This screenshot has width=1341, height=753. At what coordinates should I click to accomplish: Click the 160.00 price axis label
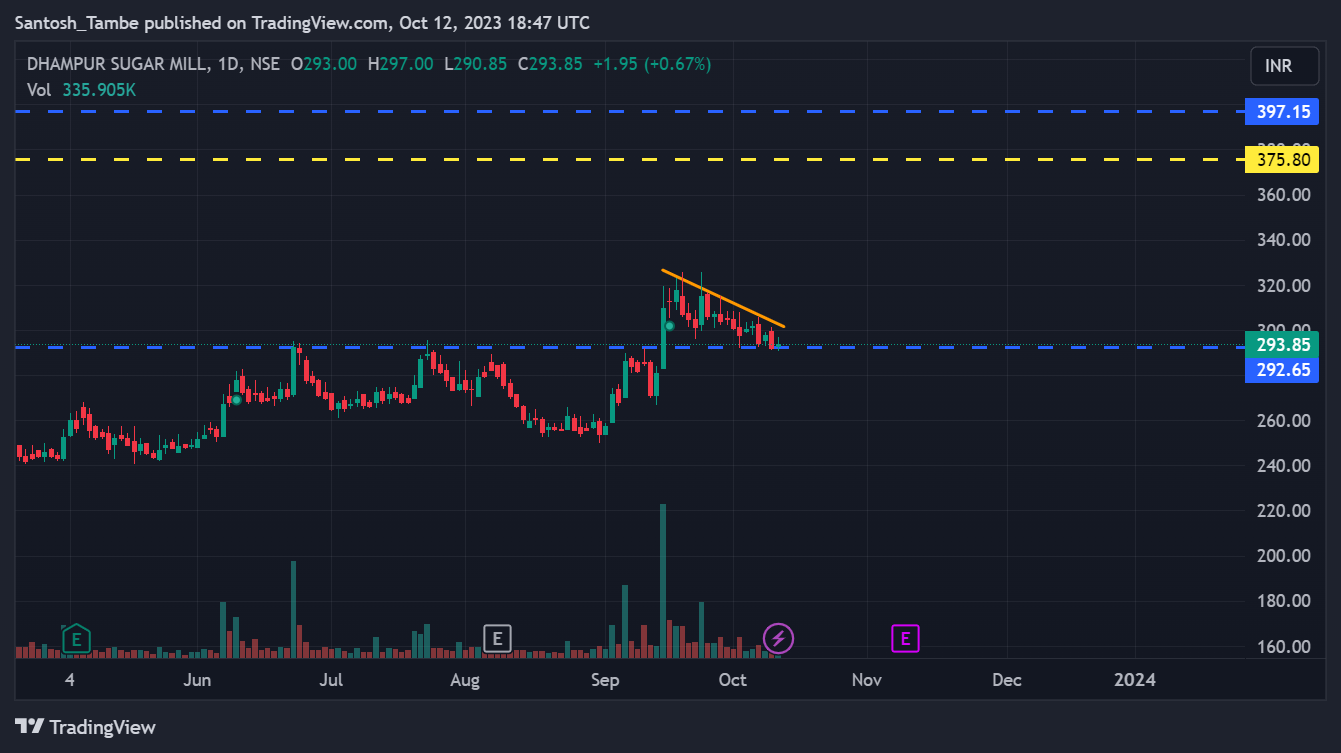(x=1283, y=646)
